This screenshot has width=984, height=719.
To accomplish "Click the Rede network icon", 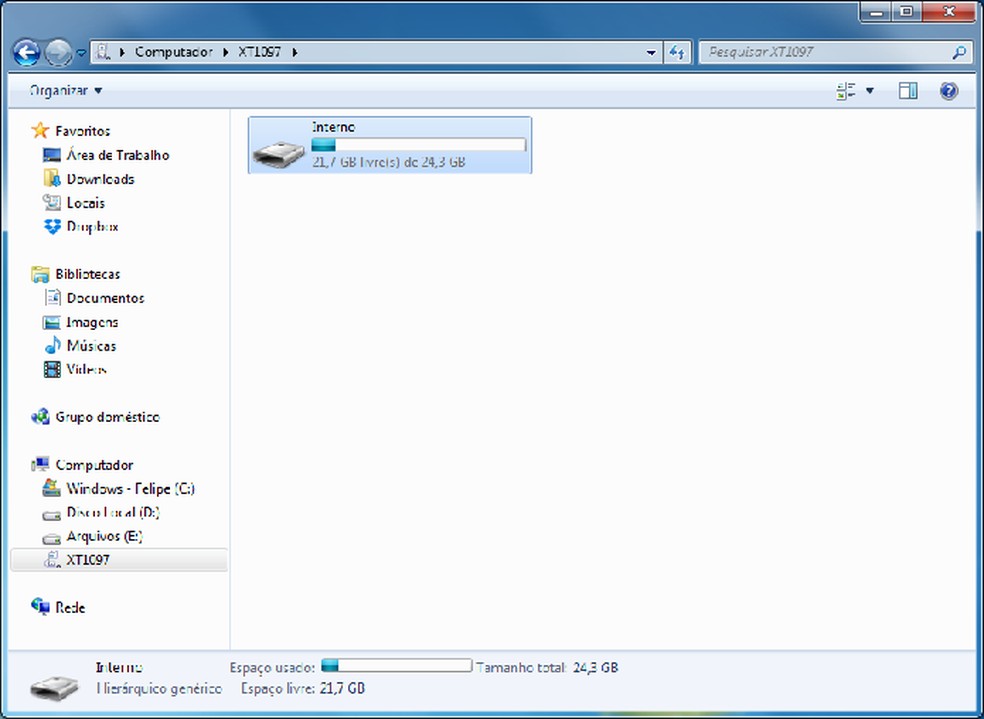I will (40, 607).
